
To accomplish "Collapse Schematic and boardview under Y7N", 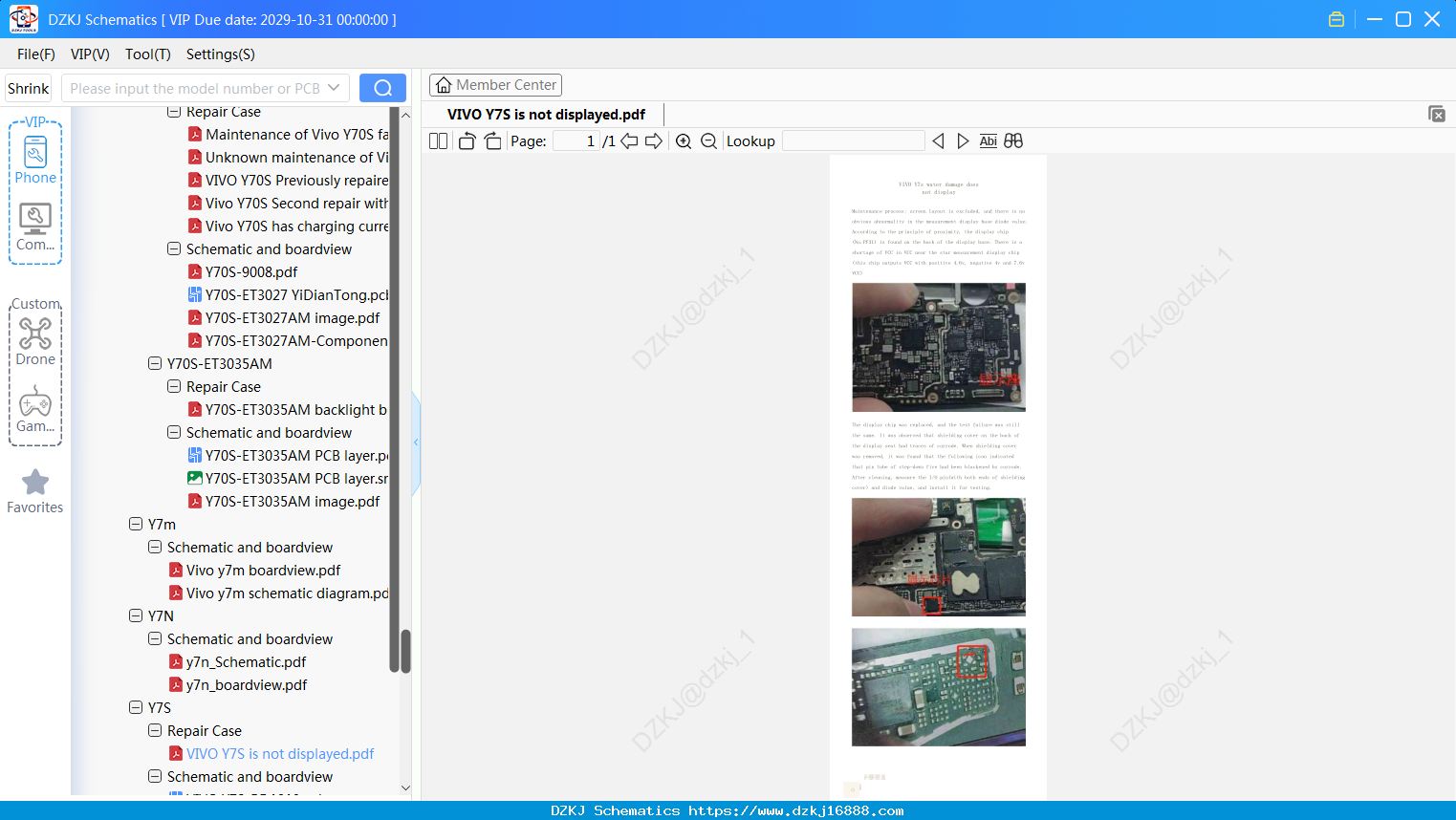I will (x=155, y=638).
